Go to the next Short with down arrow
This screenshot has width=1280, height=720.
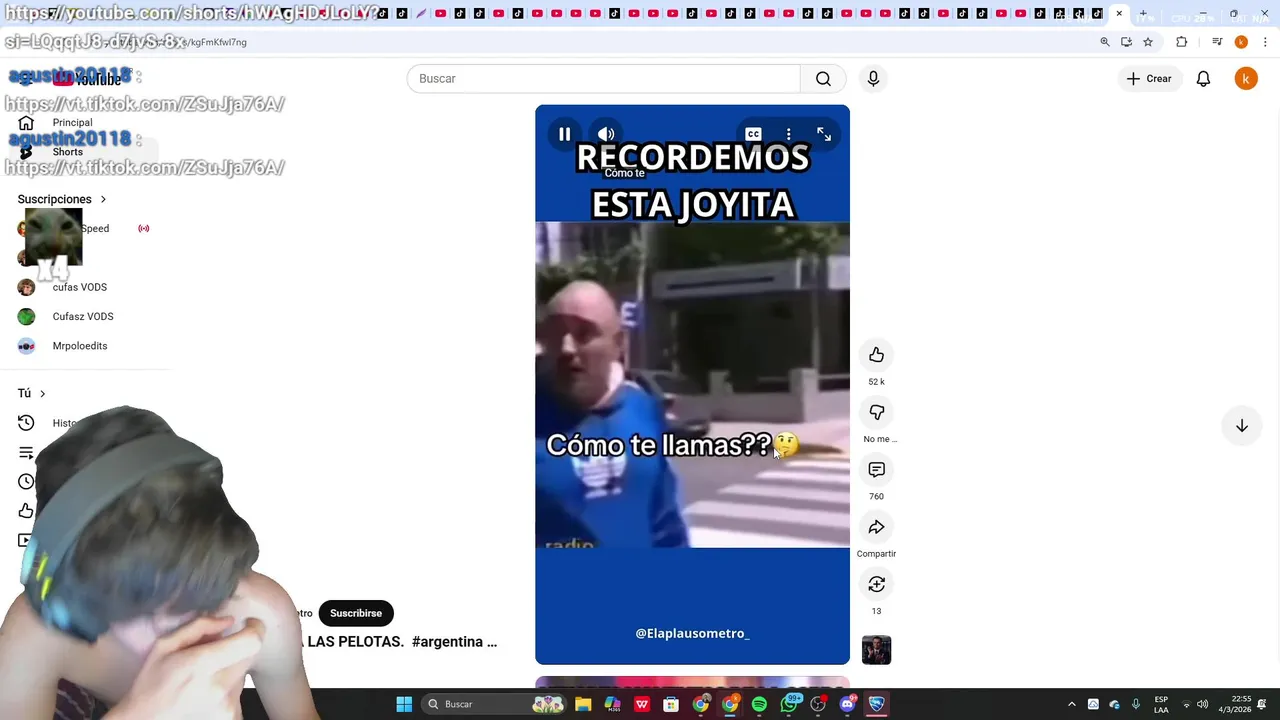point(1241,425)
